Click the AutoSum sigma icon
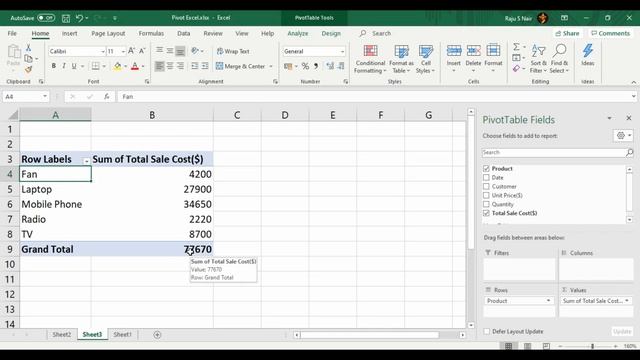Image resolution: width=640 pixels, height=360 pixels. (516, 47)
